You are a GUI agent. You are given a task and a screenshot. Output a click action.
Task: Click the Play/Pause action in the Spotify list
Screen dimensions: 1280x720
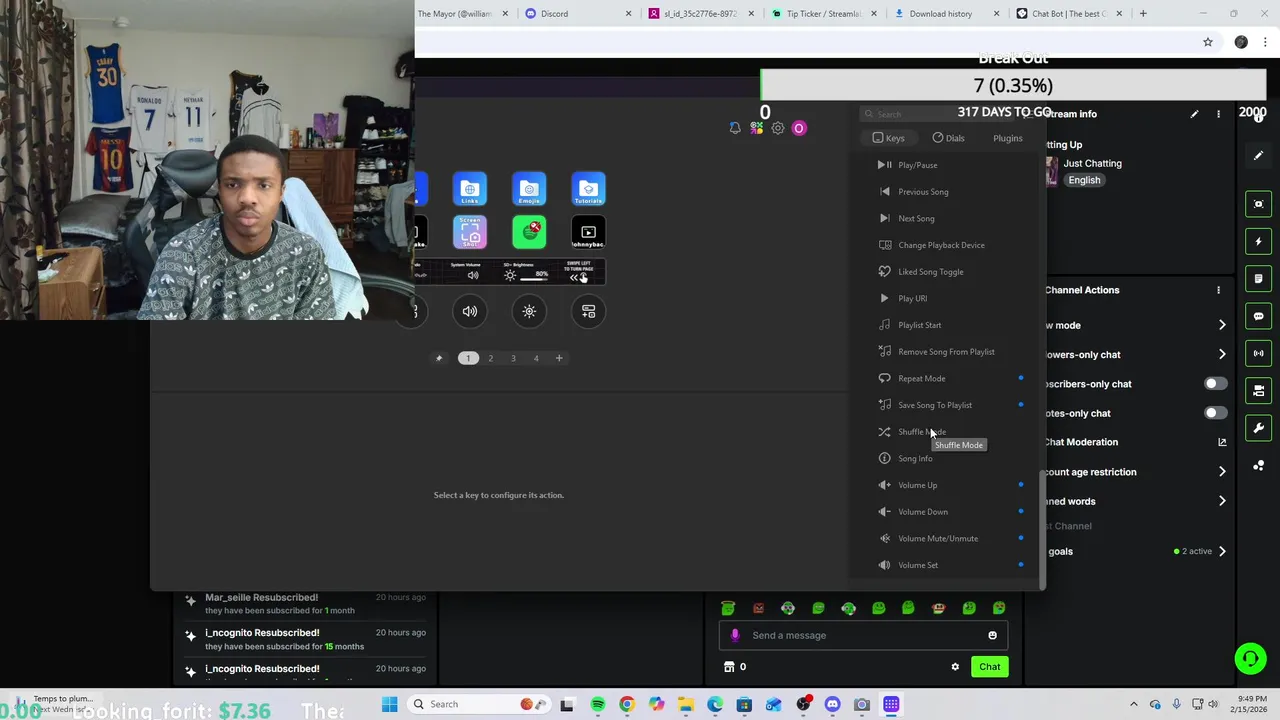[x=917, y=165]
